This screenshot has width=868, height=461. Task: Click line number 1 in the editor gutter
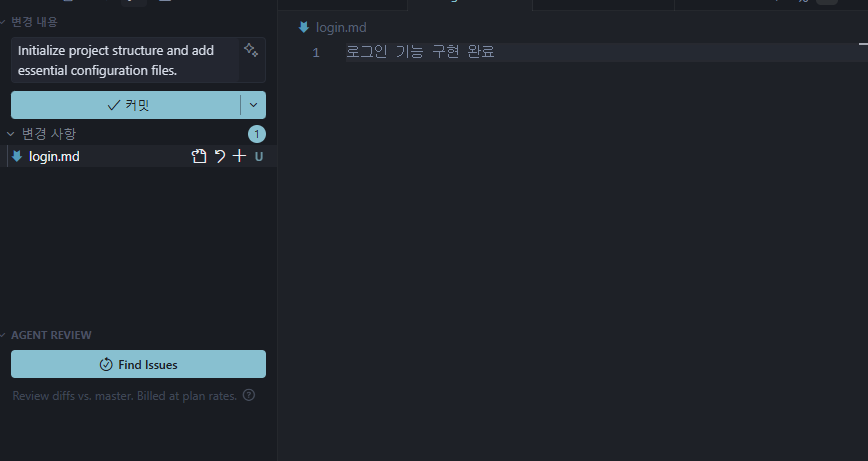pos(316,52)
